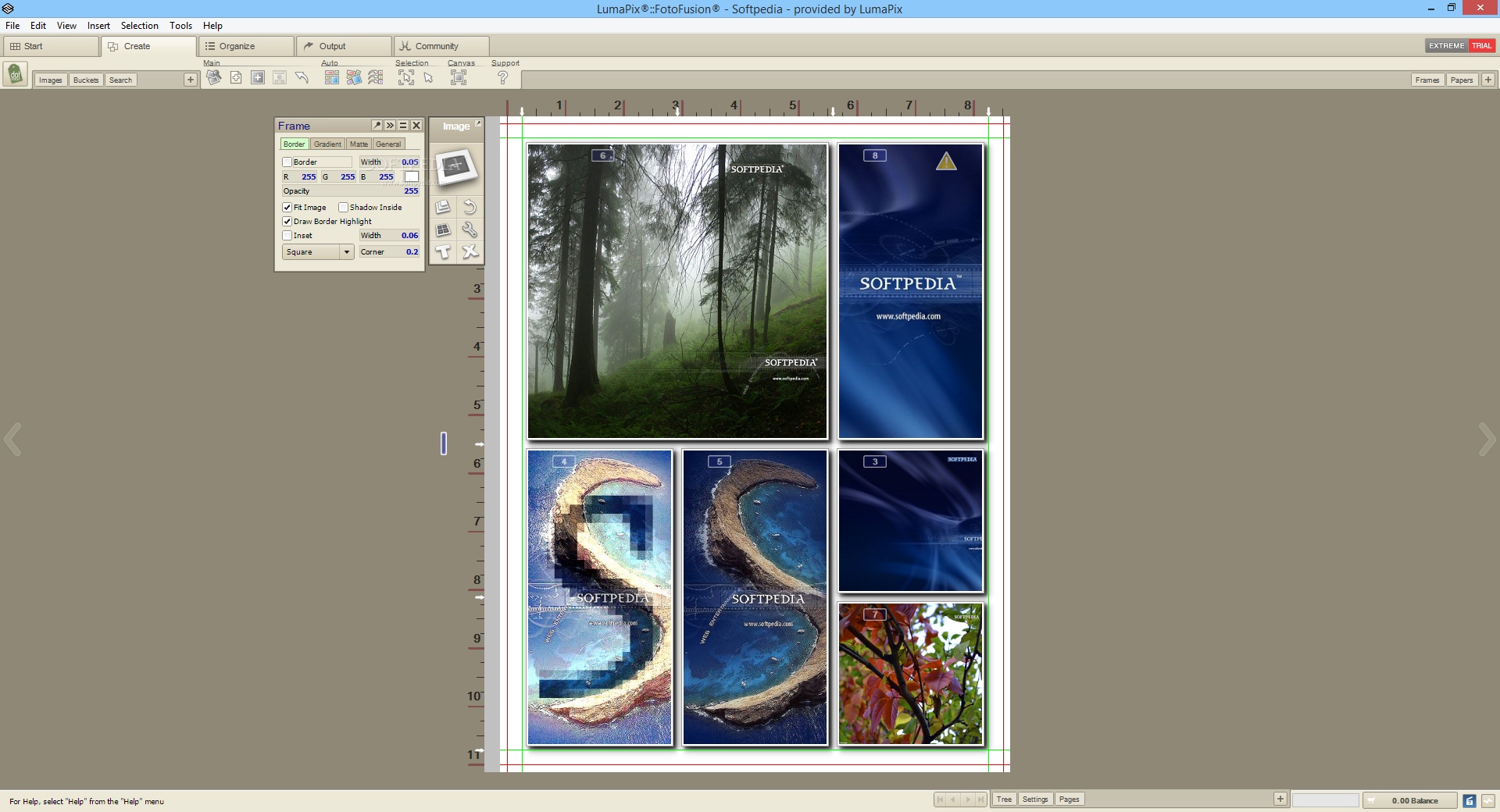Click the third Auto layout icon
The image size is (1500, 812).
376,77
